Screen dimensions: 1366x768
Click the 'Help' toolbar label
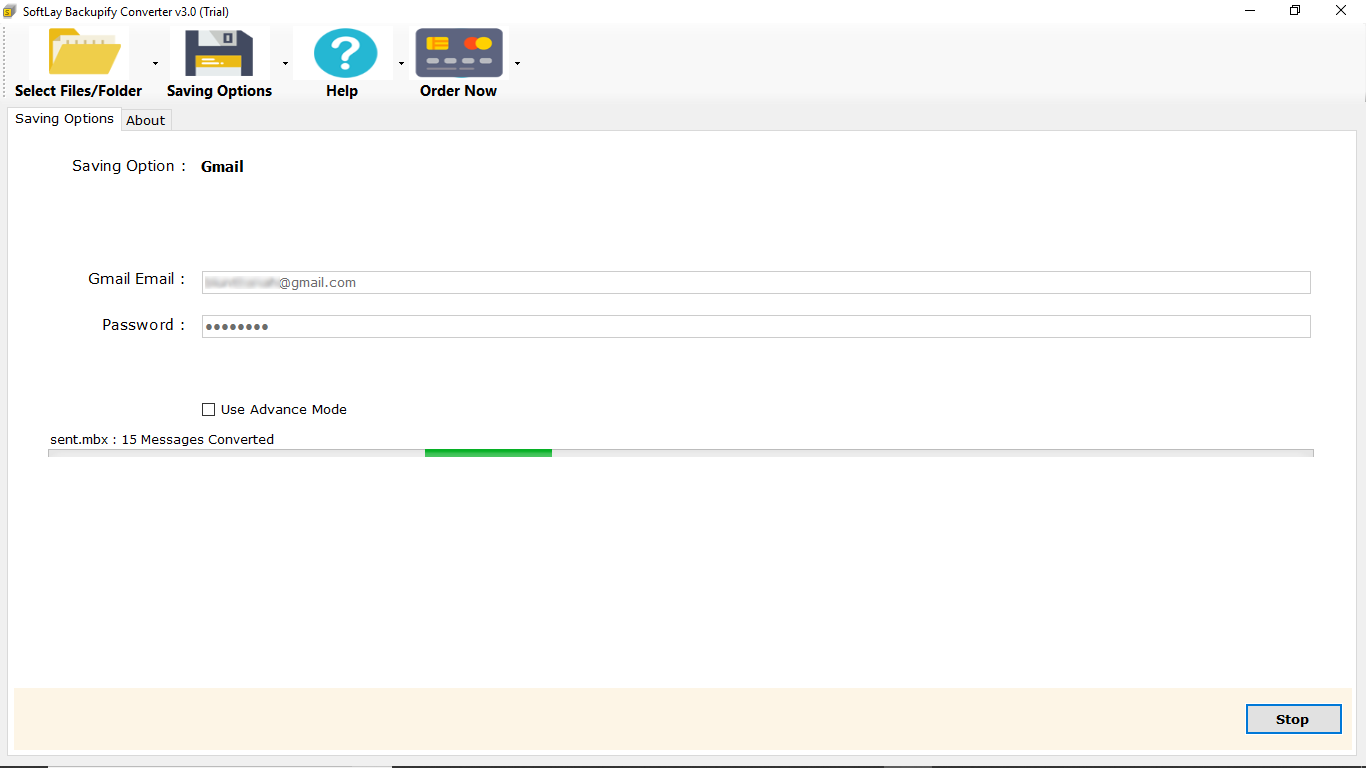pos(341,91)
